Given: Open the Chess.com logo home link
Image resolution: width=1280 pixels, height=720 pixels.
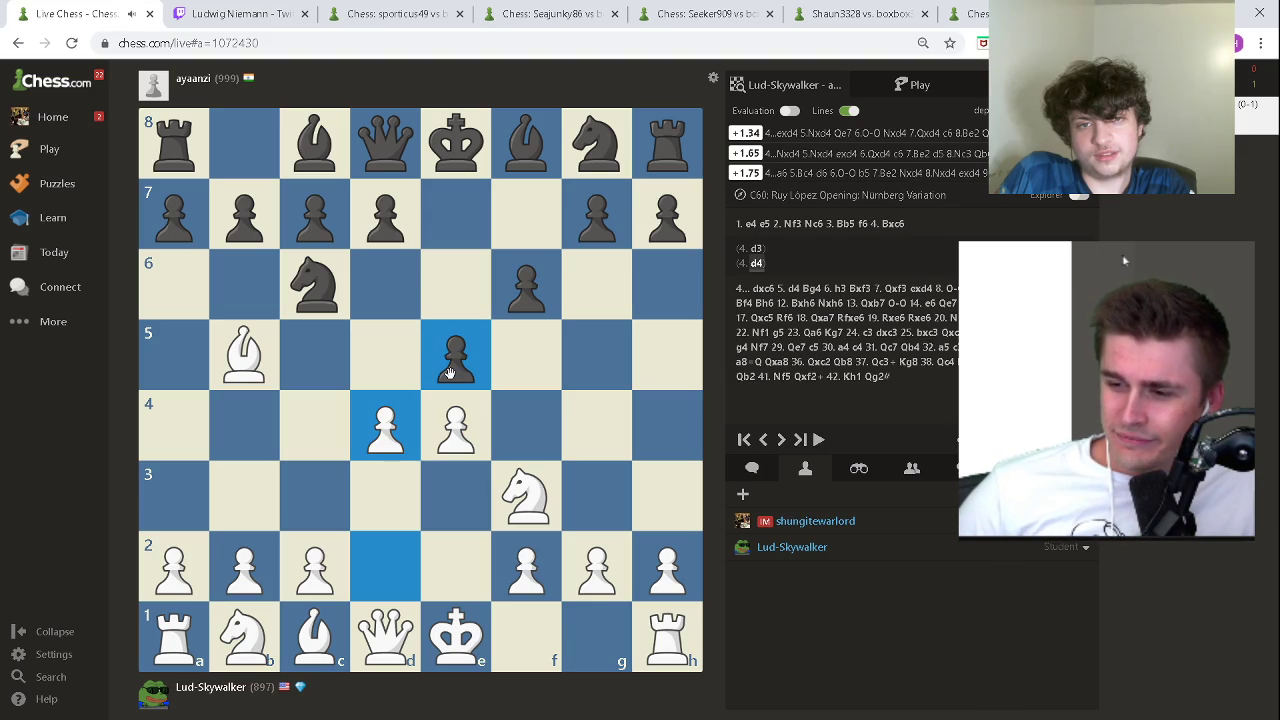Looking at the screenshot, I should (51, 81).
